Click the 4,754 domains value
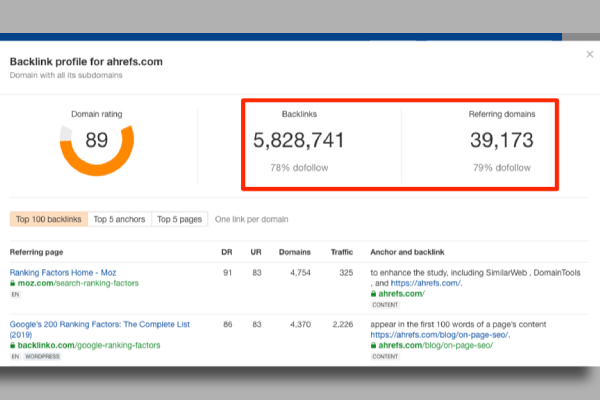This screenshot has height=400, width=600. click(x=300, y=273)
